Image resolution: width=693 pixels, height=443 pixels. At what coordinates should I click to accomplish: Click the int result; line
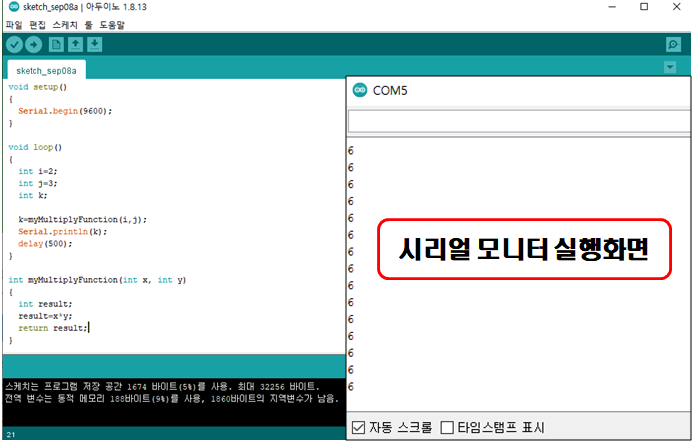45,304
